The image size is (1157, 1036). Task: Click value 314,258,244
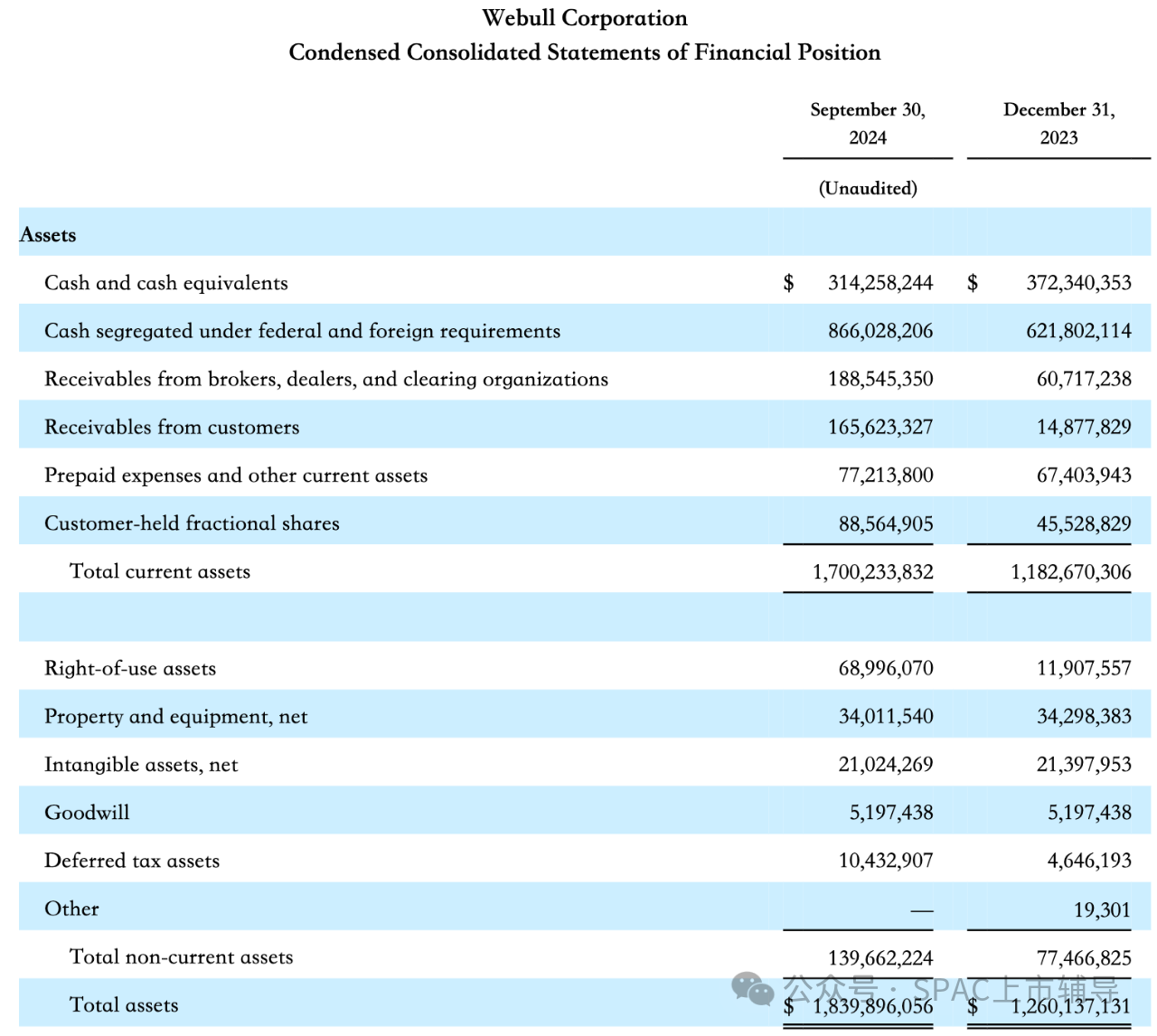[x=880, y=283]
